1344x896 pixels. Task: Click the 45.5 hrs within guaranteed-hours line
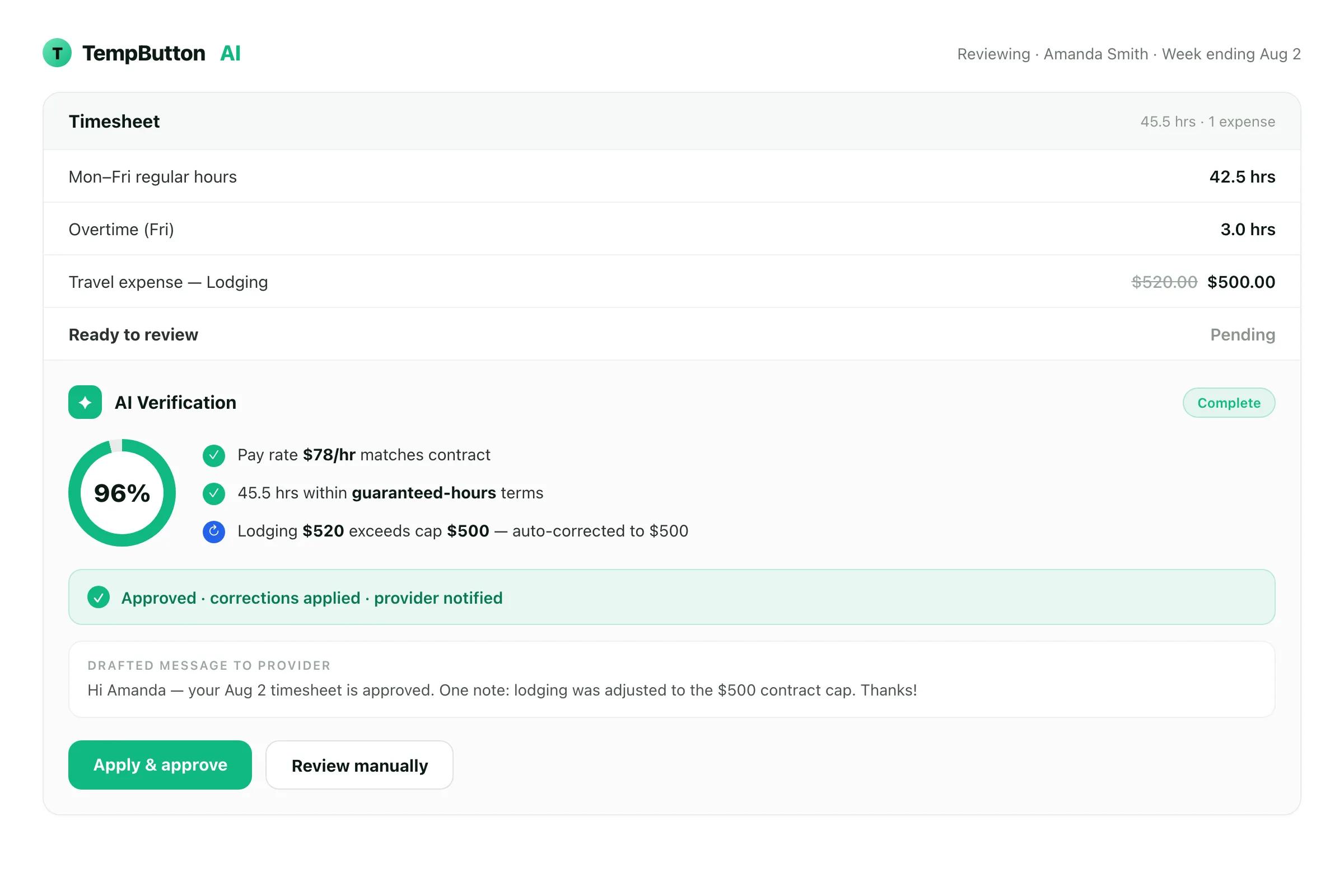pos(390,494)
